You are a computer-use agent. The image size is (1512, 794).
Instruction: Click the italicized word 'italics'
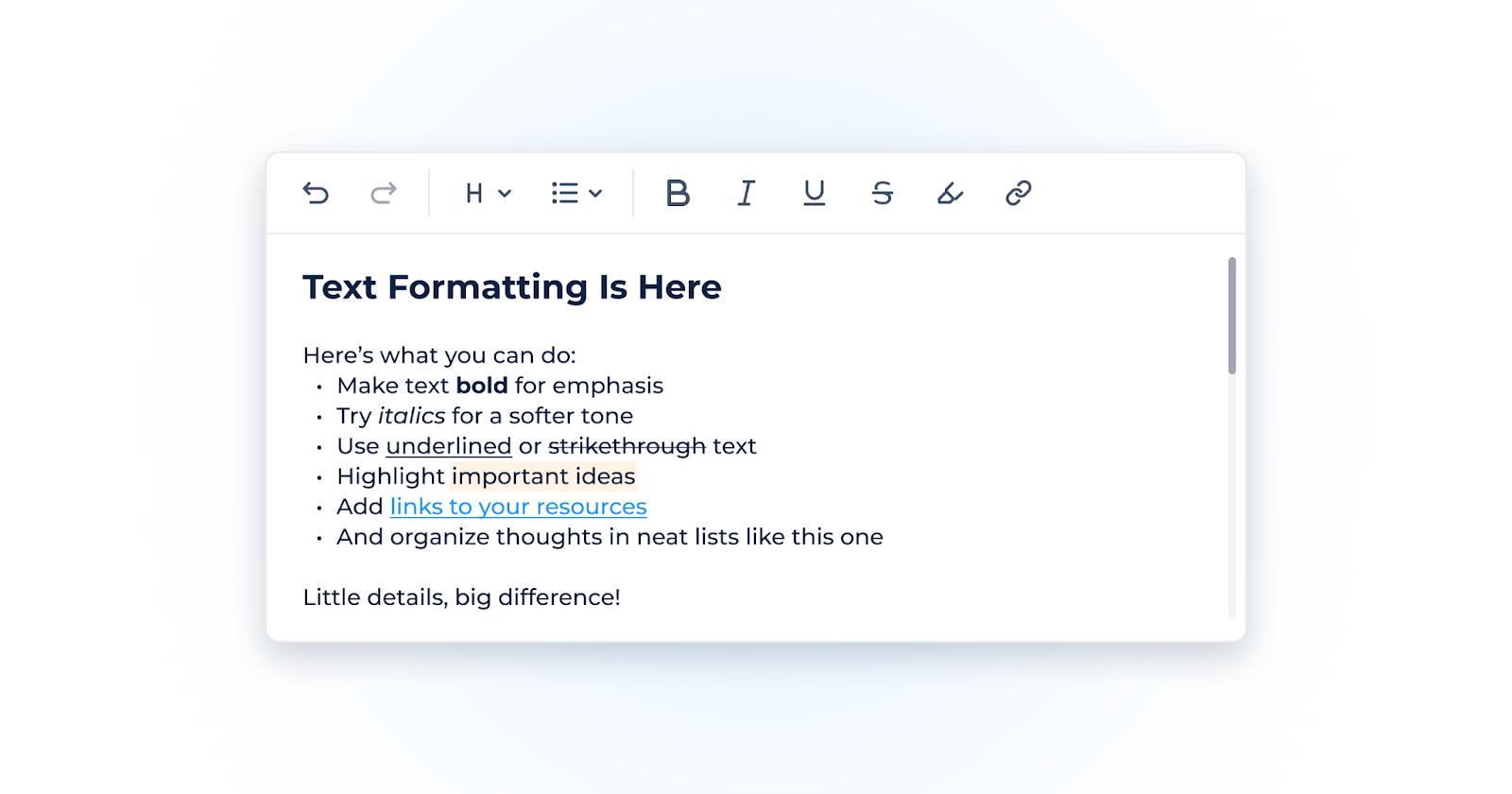[x=411, y=416]
